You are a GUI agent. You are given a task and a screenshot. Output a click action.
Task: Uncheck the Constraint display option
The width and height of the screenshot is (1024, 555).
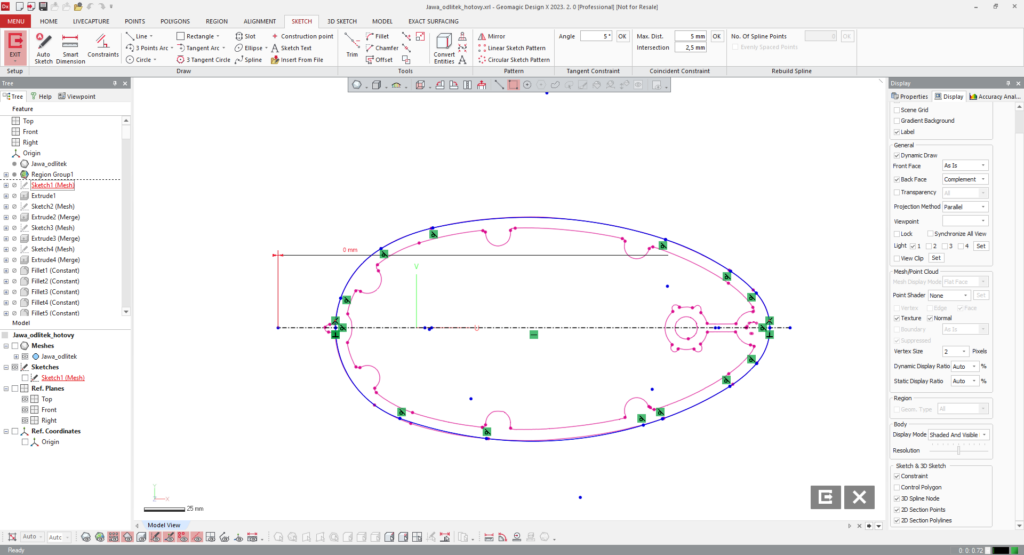896,476
